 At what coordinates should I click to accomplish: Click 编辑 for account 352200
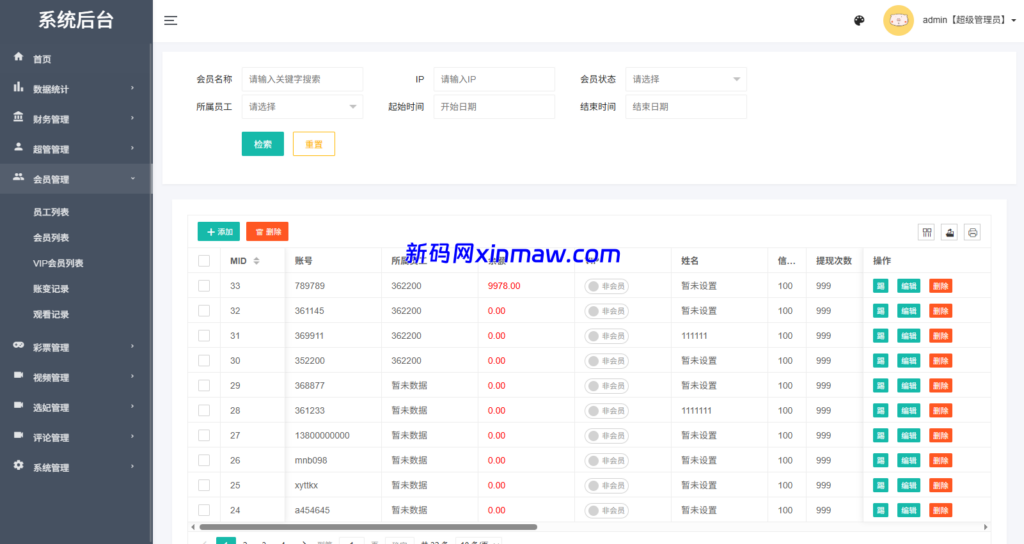[x=908, y=360]
